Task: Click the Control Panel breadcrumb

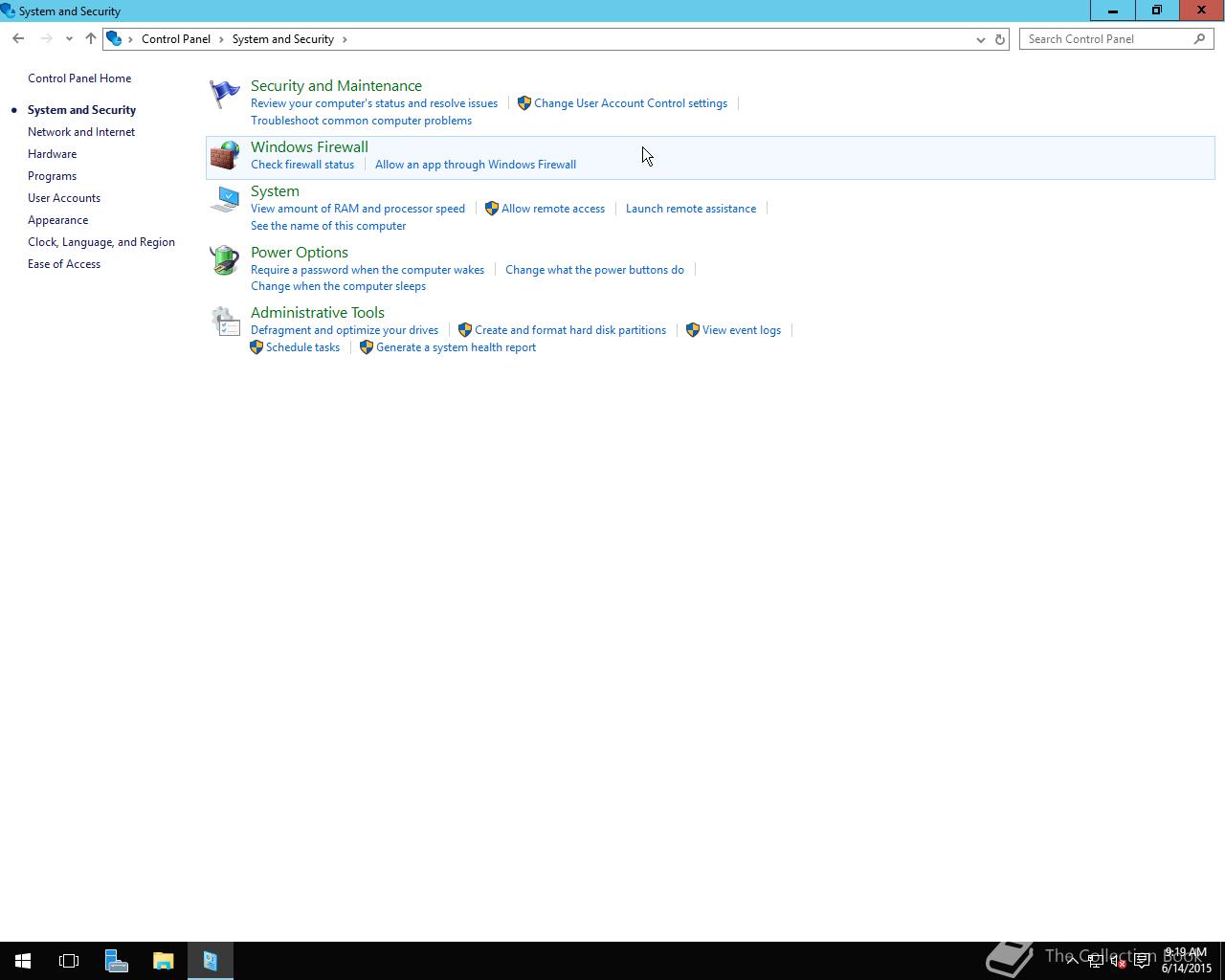Action: coord(176,39)
